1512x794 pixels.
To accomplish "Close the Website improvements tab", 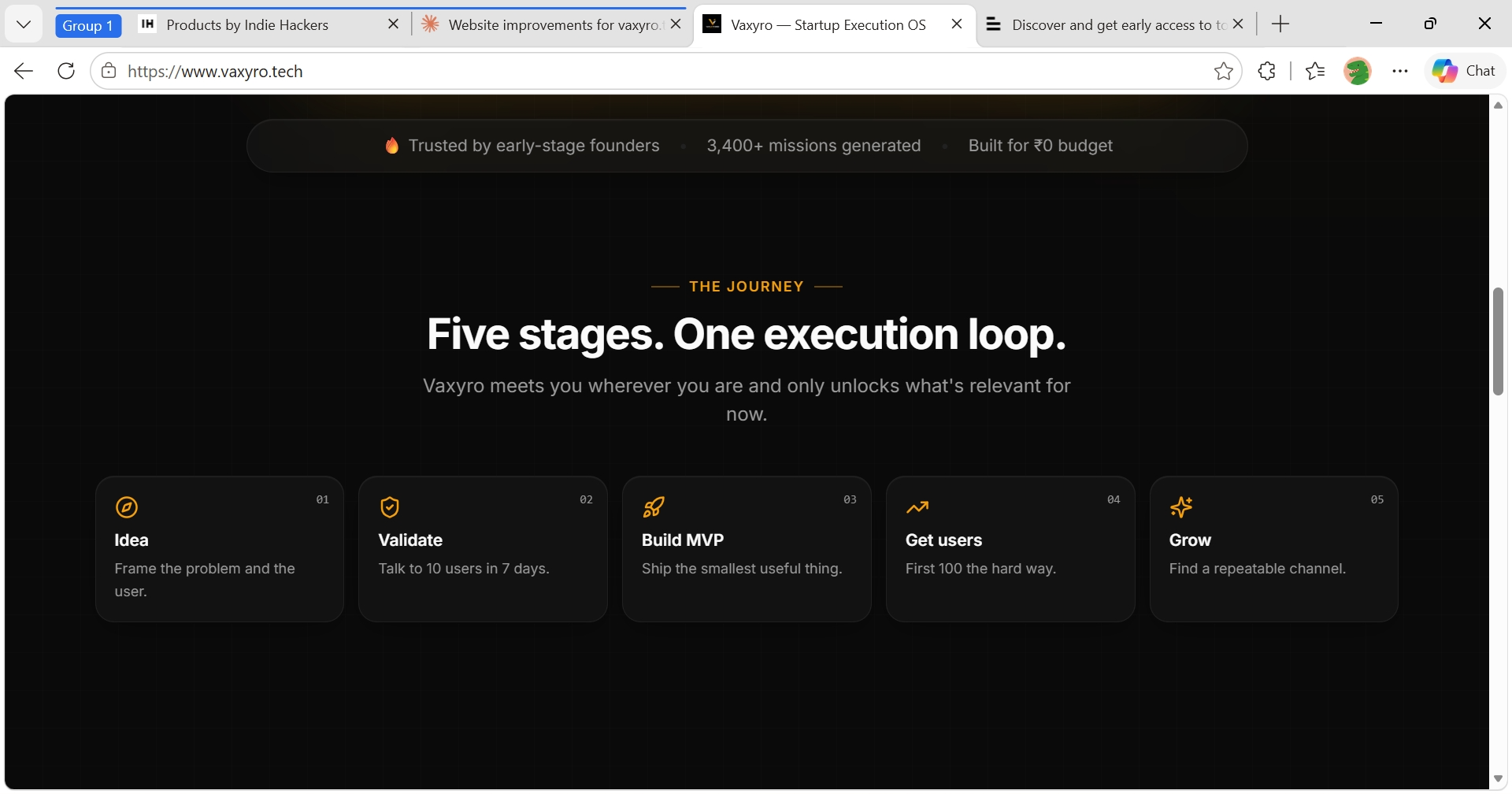I will click(x=676, y=24).
